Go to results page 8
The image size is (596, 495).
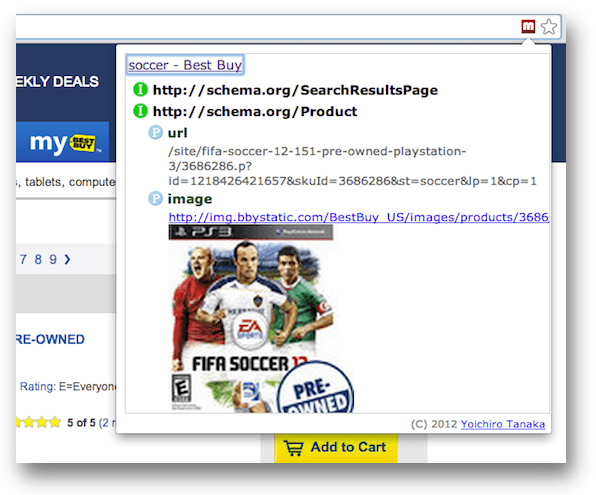click(38, 259)
